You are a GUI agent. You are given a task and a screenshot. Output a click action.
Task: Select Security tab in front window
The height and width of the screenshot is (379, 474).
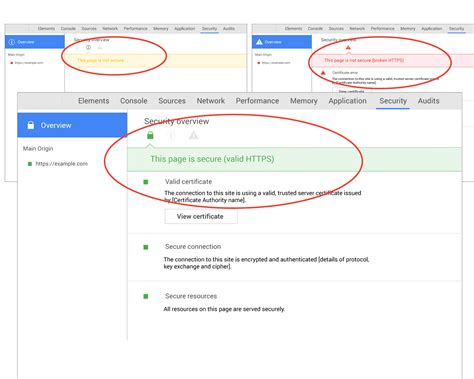[393, 101]
